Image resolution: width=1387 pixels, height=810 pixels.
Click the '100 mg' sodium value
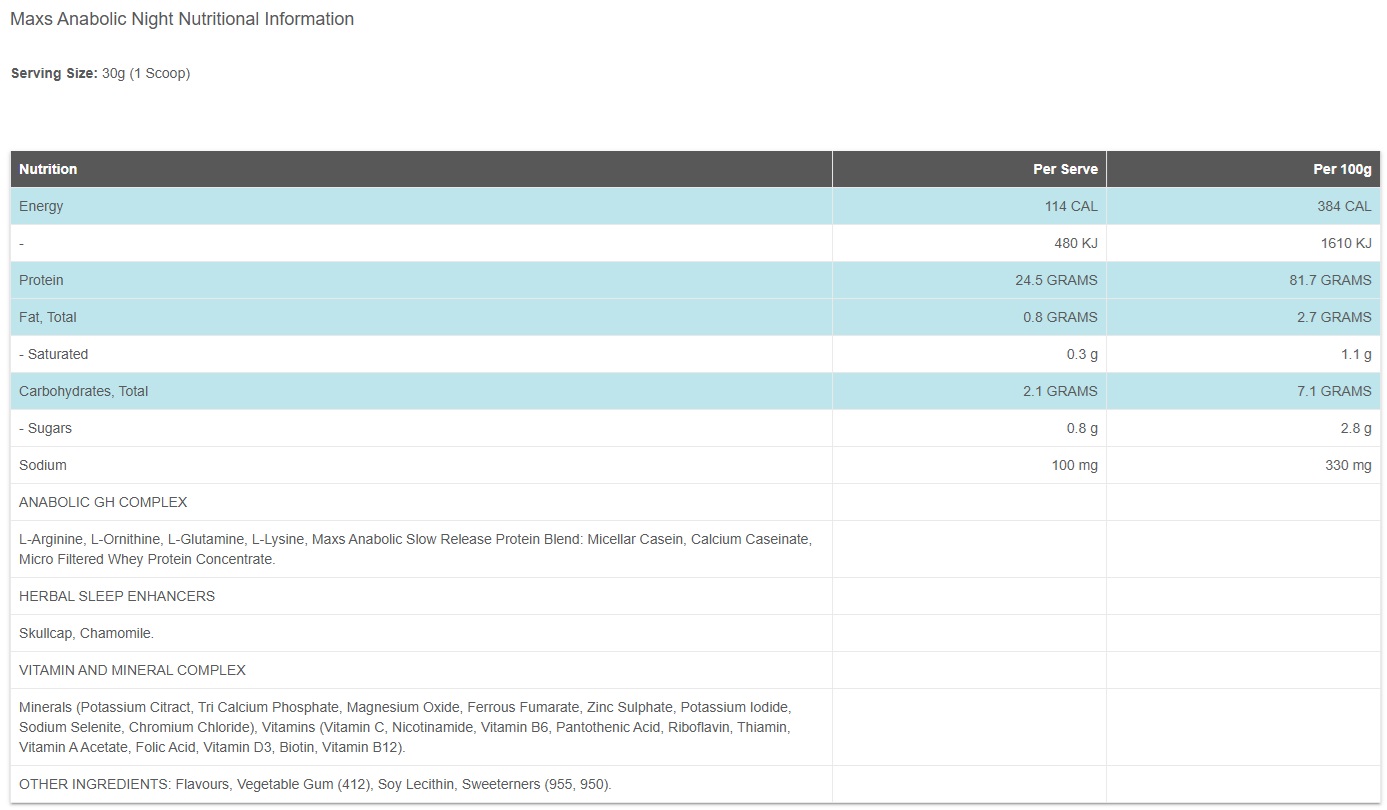tap(1075, 465)
